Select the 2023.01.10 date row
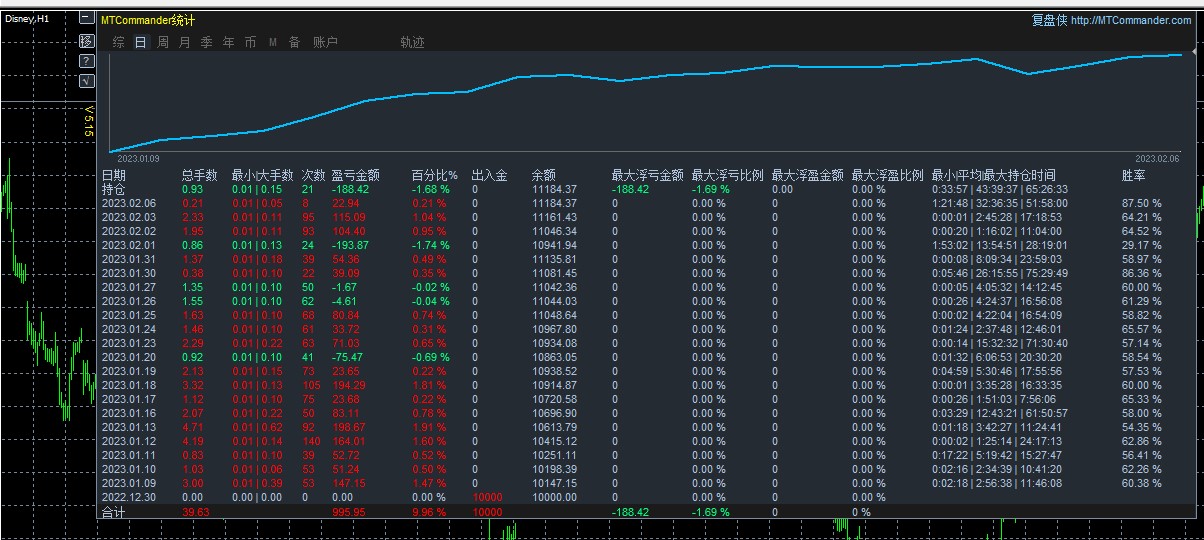Image resolution: width=1204 pixels, height=540 pixels. point(129,469)
